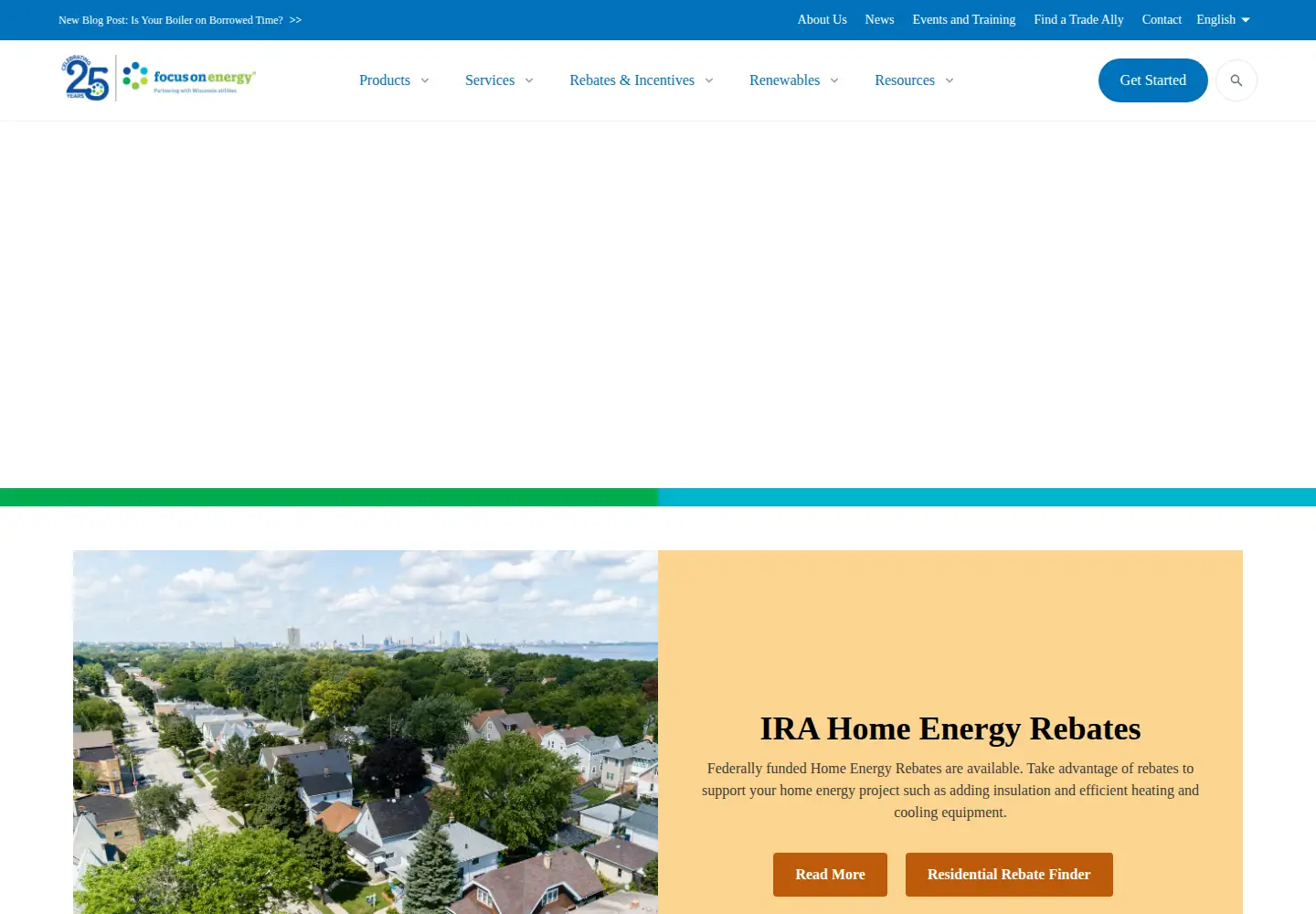Open search with the magnifier icon
Image resolution: width=1316 pixels, height=914 pixels.
[x=1236, y=80]
